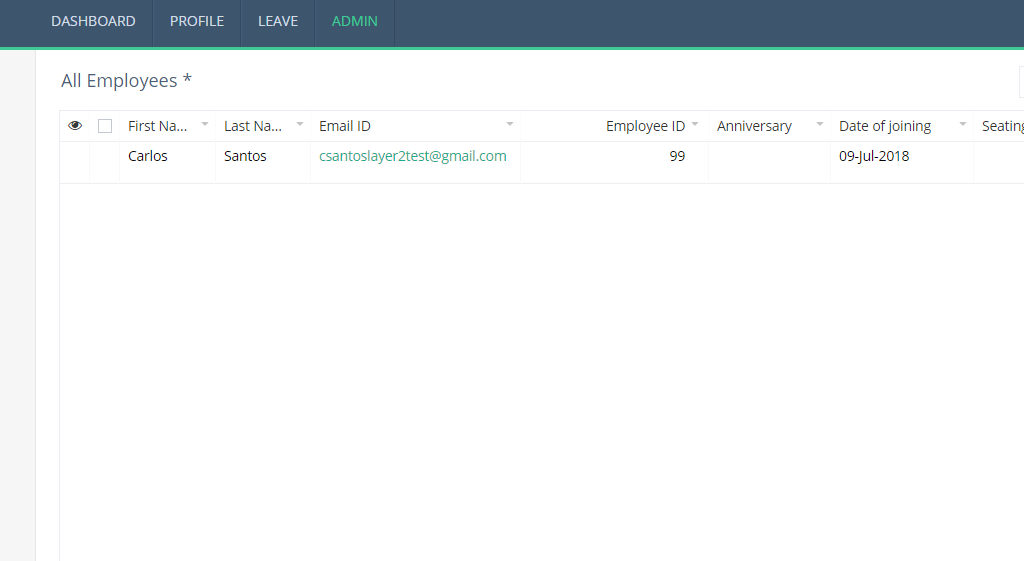This screenshot has height=561, width=1024.
Task: Click the All Employees view title
Action: pos(126,81)
